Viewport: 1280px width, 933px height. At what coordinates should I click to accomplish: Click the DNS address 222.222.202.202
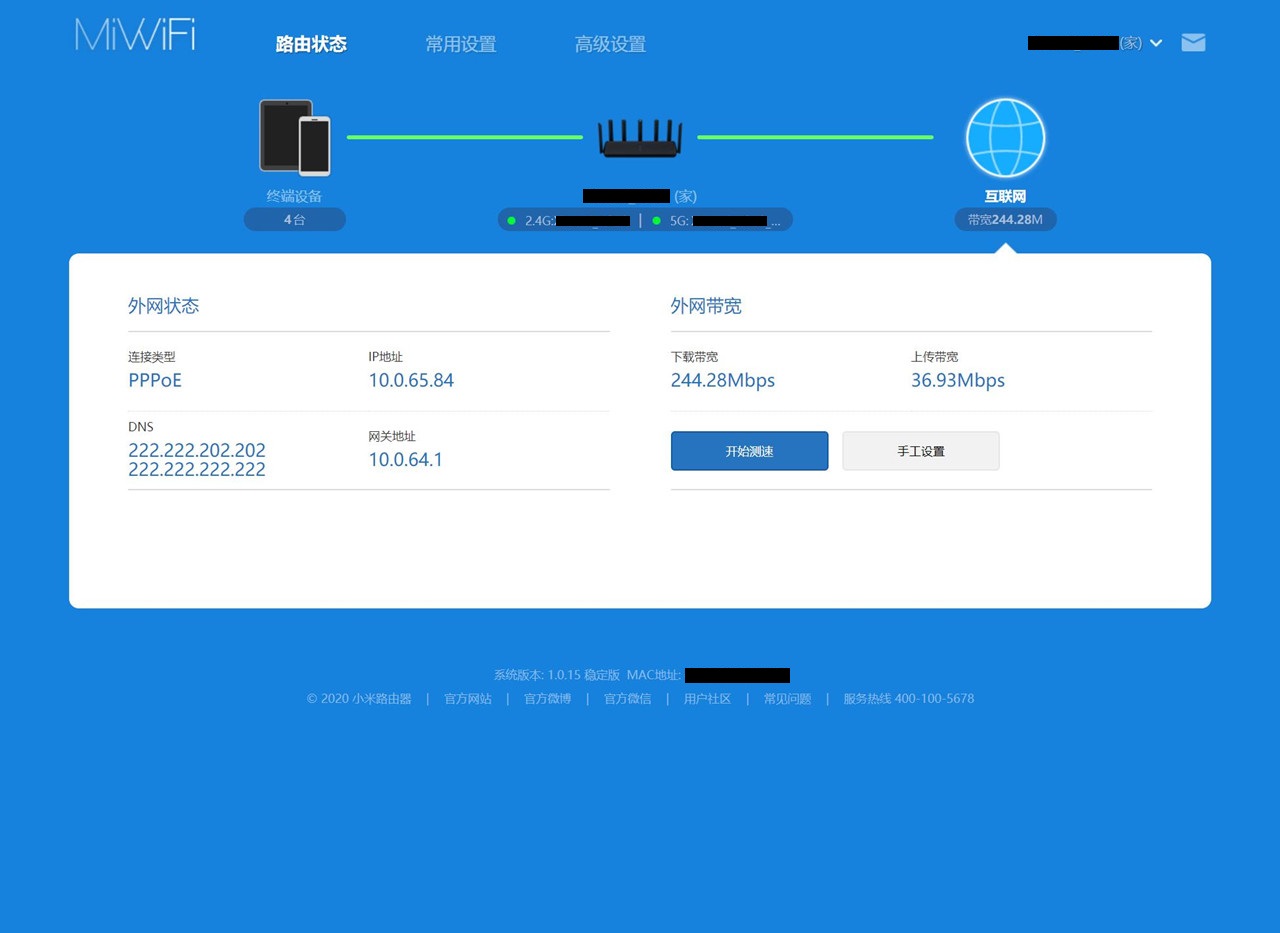196,450
